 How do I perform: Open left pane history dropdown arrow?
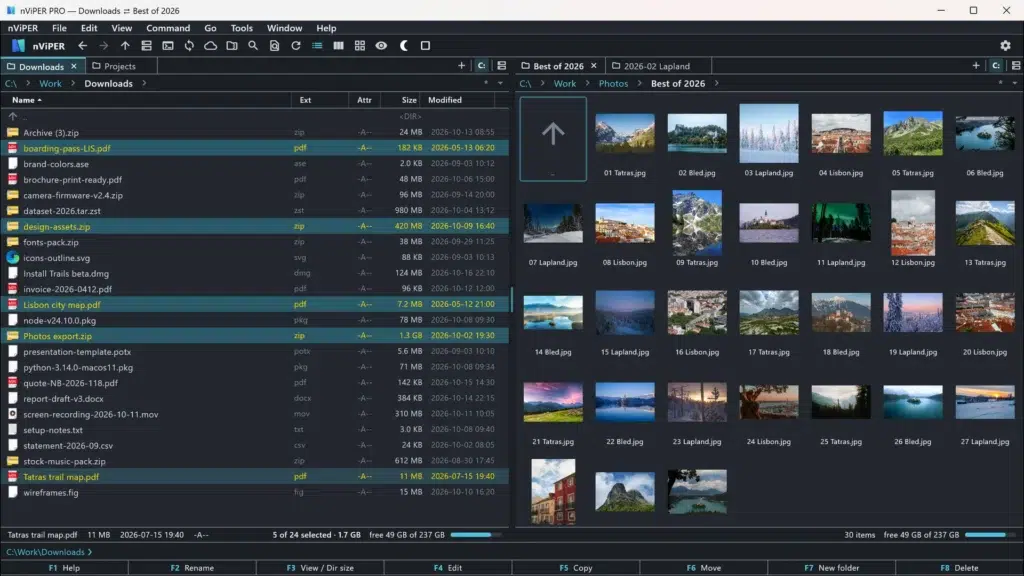pos(500,84)
